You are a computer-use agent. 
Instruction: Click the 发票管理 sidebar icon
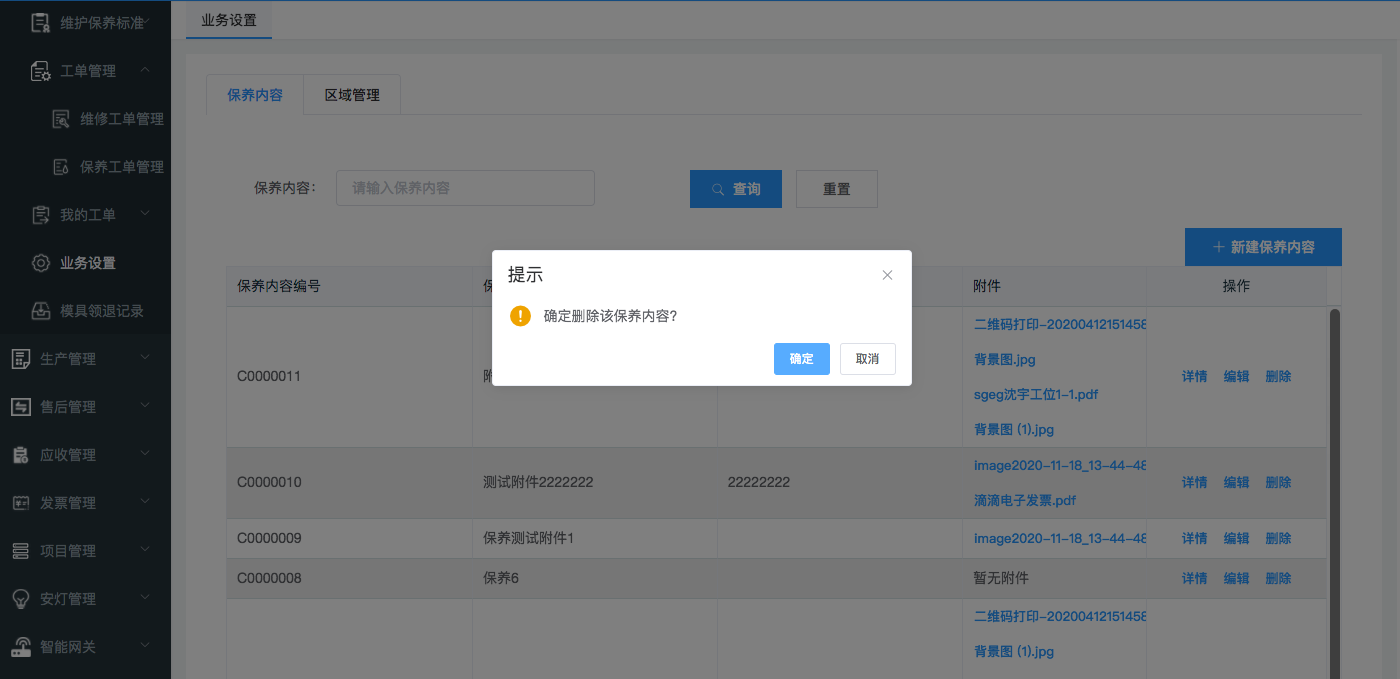point(21,503)
